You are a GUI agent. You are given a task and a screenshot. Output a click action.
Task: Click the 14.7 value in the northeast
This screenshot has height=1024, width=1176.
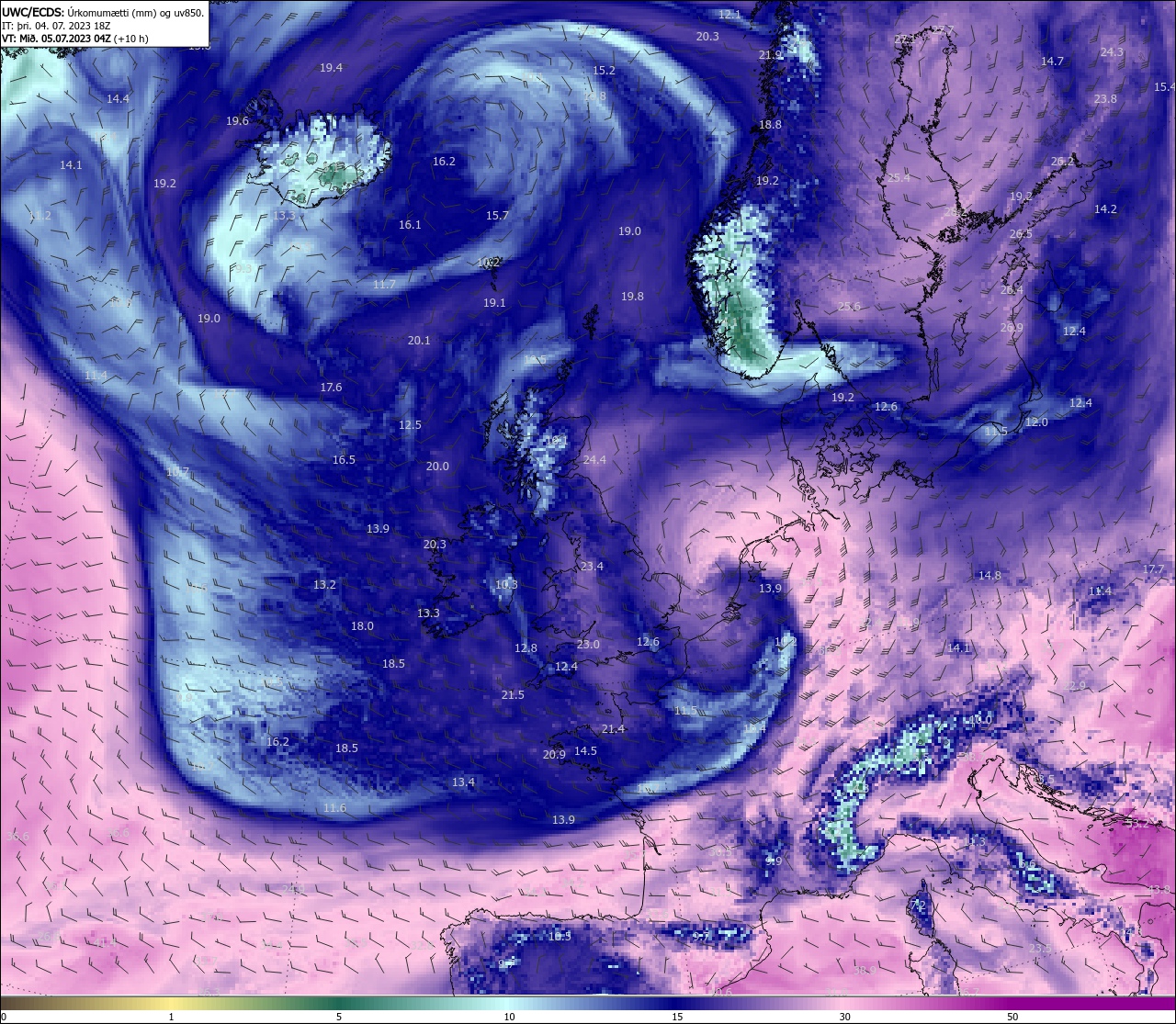[1052, 62]
